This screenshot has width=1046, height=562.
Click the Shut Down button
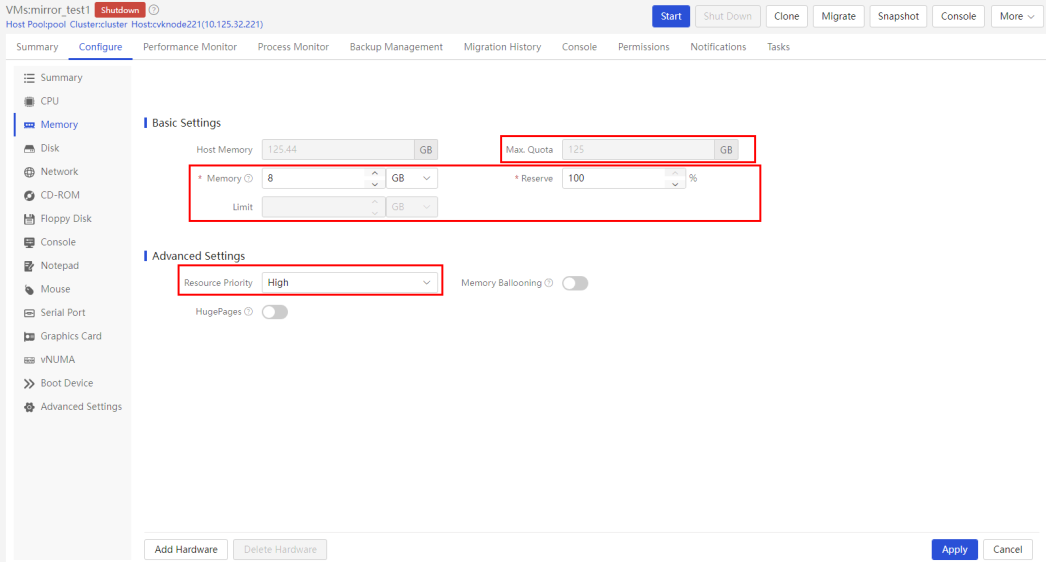click(x=728, y=16)
